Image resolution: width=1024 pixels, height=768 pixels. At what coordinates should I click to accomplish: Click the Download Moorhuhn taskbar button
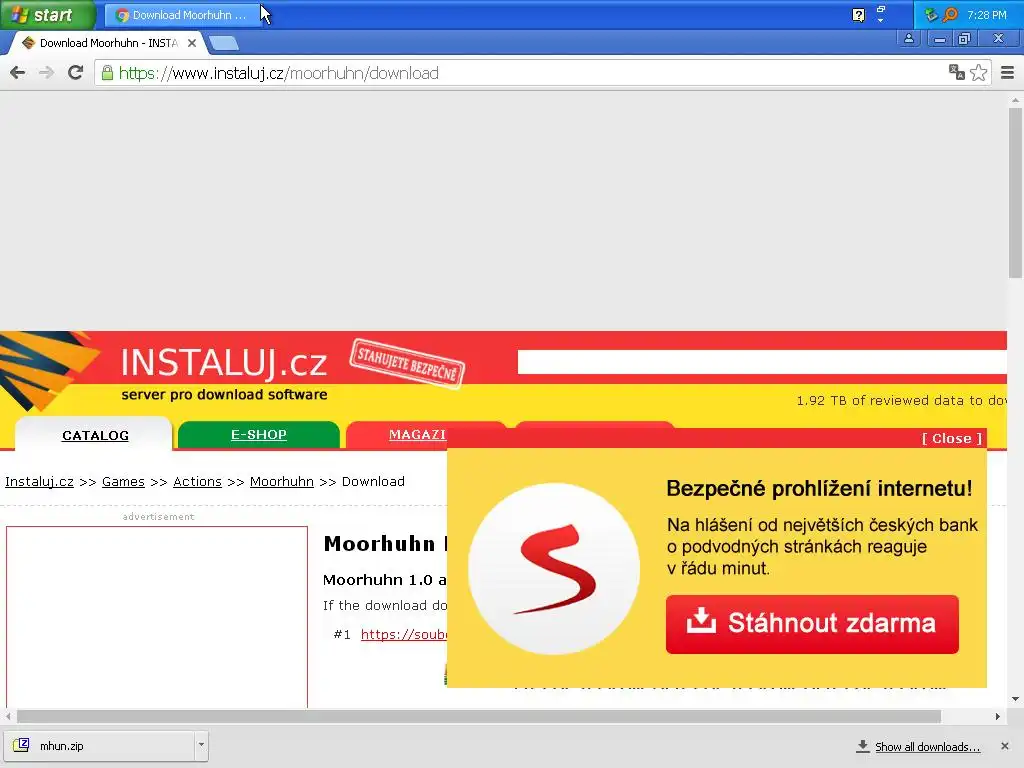(182, 15)
